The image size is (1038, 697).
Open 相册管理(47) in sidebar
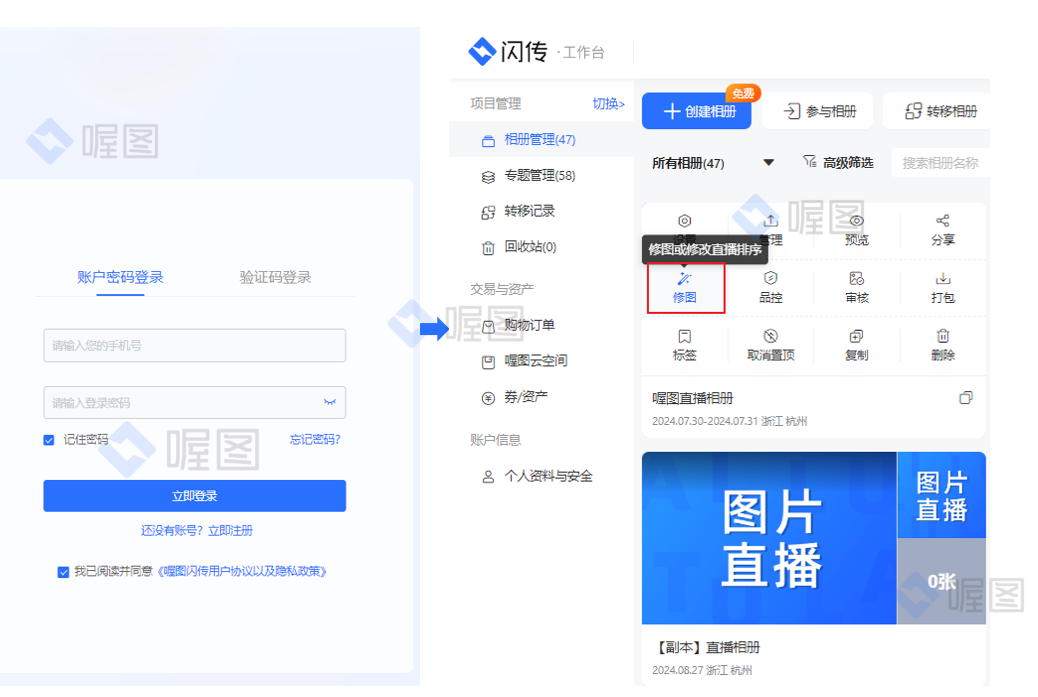[540, 140]
